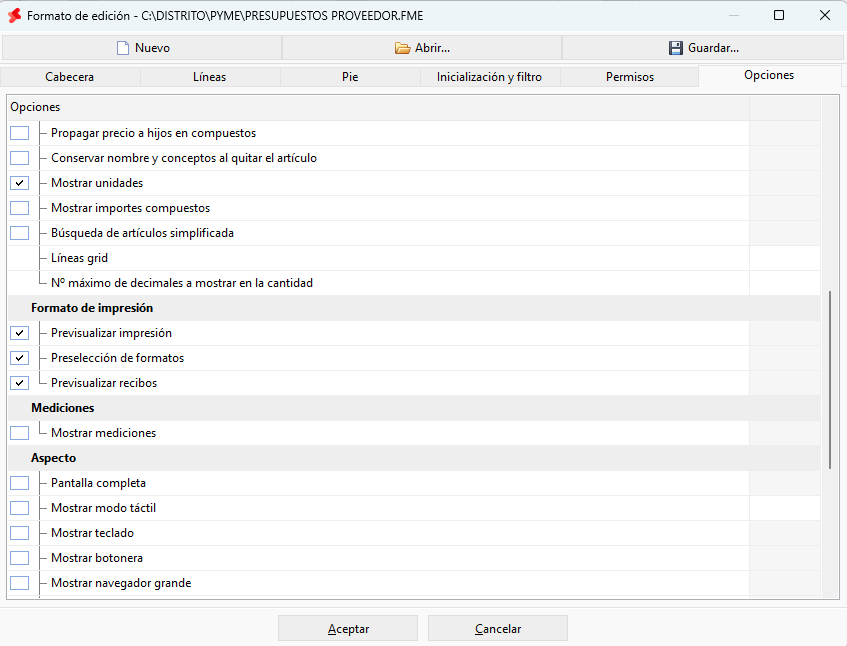Enable Pantalla completa checkbox
The height and width of the screenshot is (646, 847).
click(x=19, y=483)
